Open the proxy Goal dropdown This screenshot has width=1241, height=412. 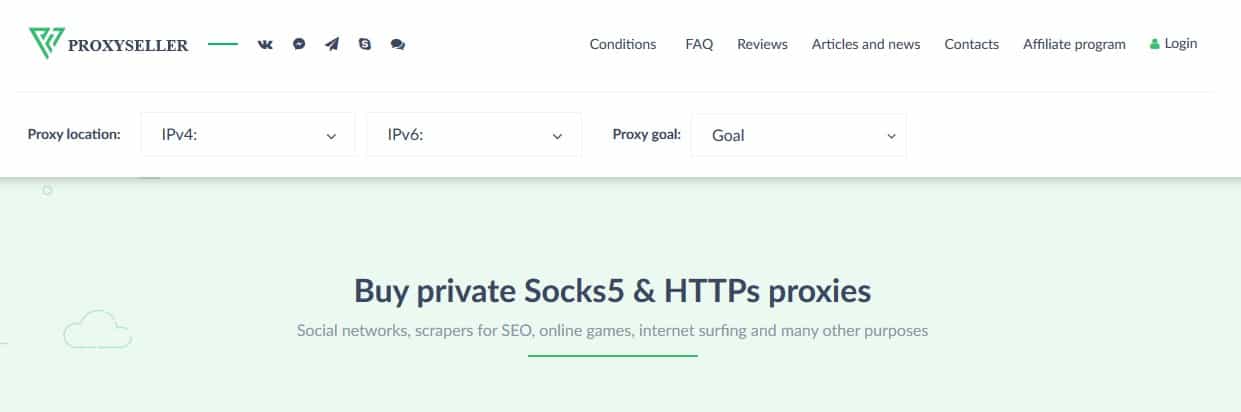(798, 135)
